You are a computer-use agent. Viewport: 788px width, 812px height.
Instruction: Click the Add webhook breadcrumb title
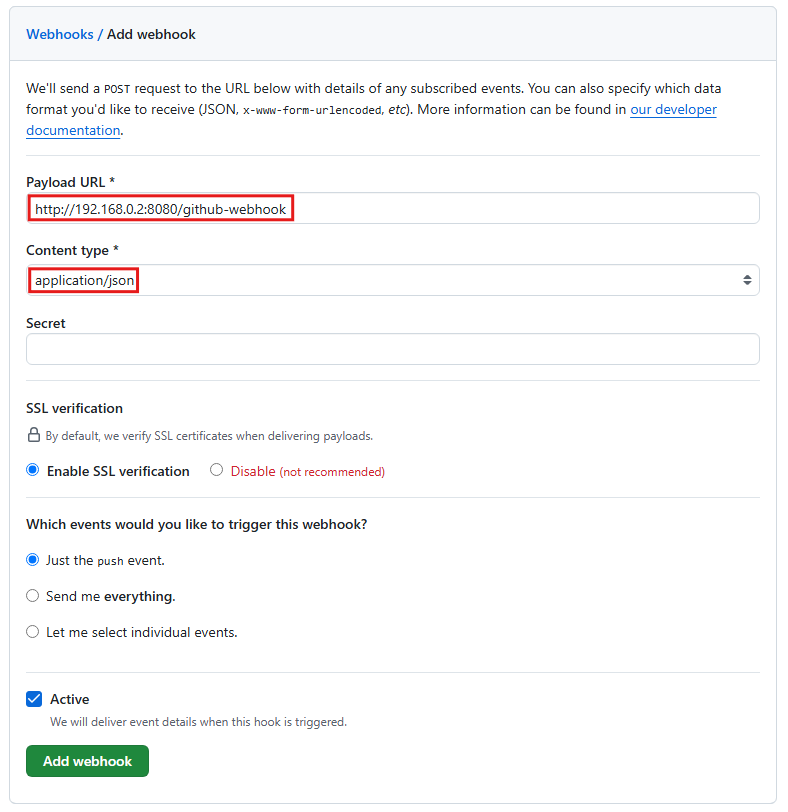pos(151,34)
